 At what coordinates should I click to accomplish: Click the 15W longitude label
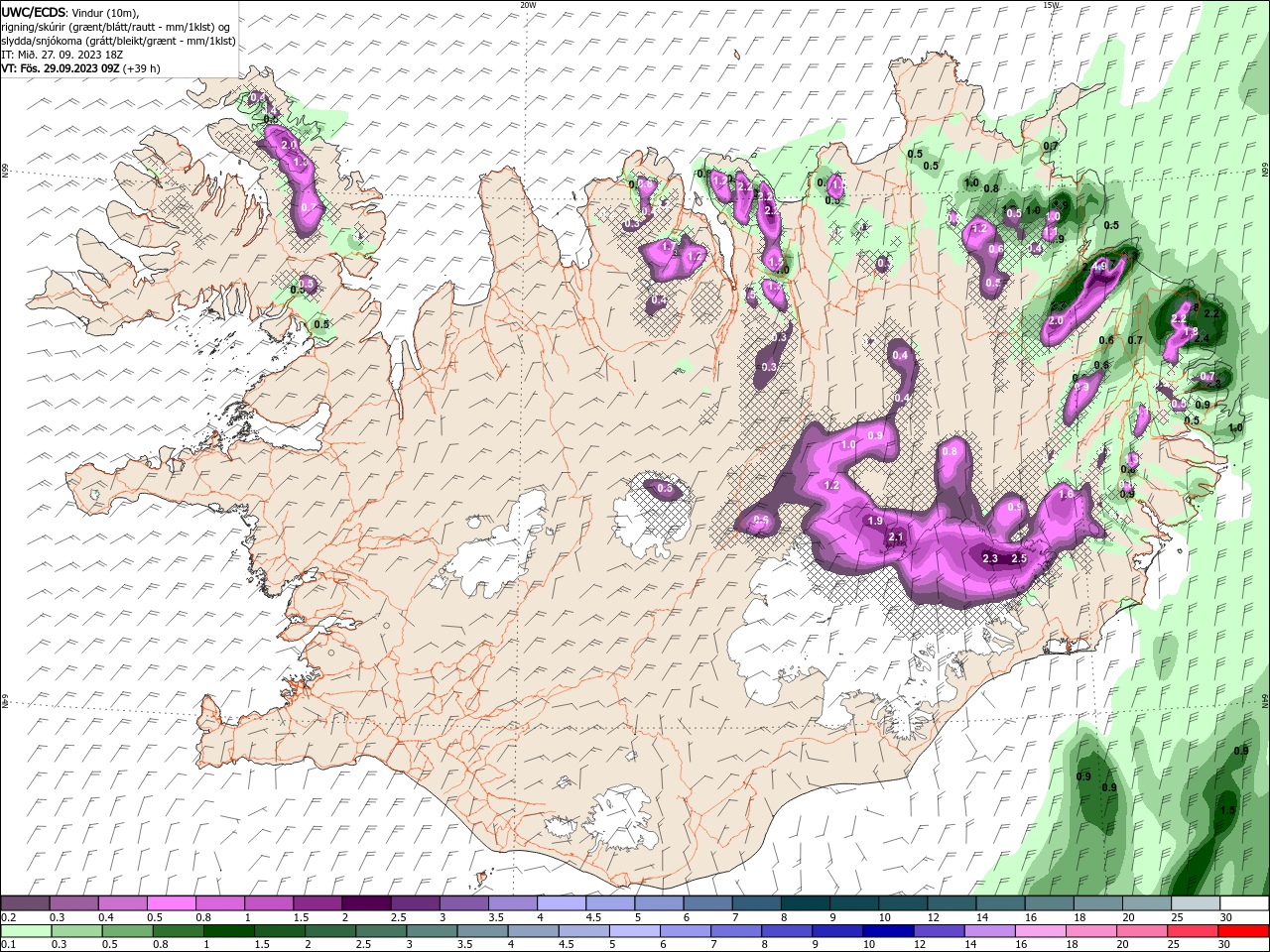[1051, 5]
